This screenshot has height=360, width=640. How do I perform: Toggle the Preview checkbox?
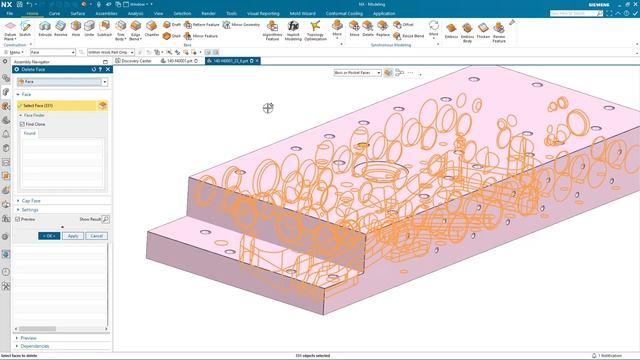click(18, 219)
